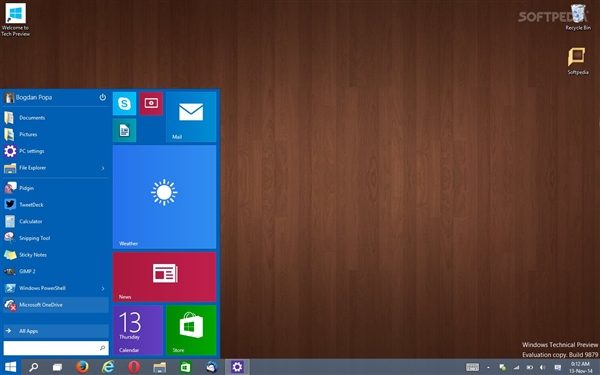Open the Calendar tile showing 13 Thursday
600x375 pixels.
click(138, 330)
